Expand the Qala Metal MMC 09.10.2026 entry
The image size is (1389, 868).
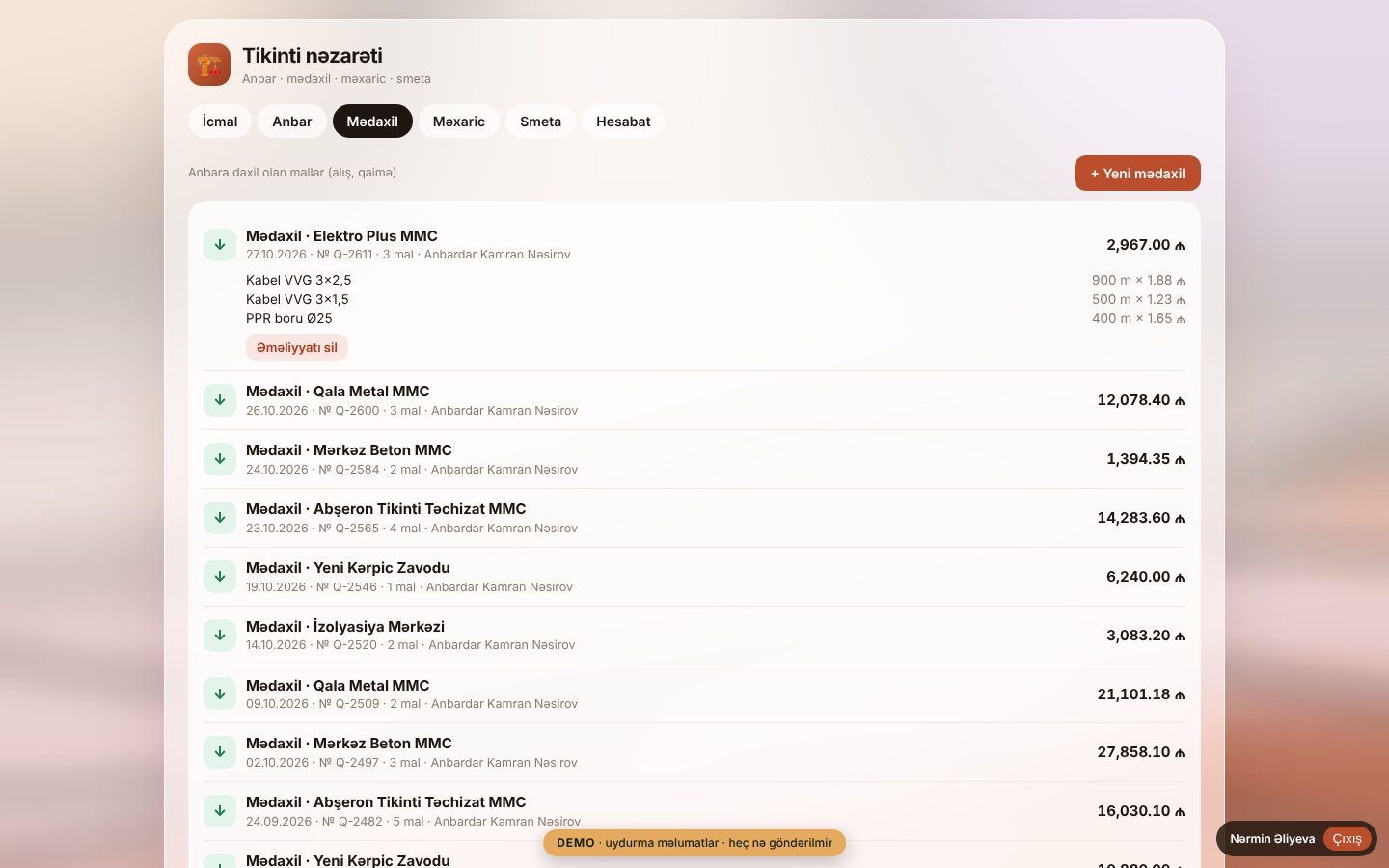click(694, 694)
